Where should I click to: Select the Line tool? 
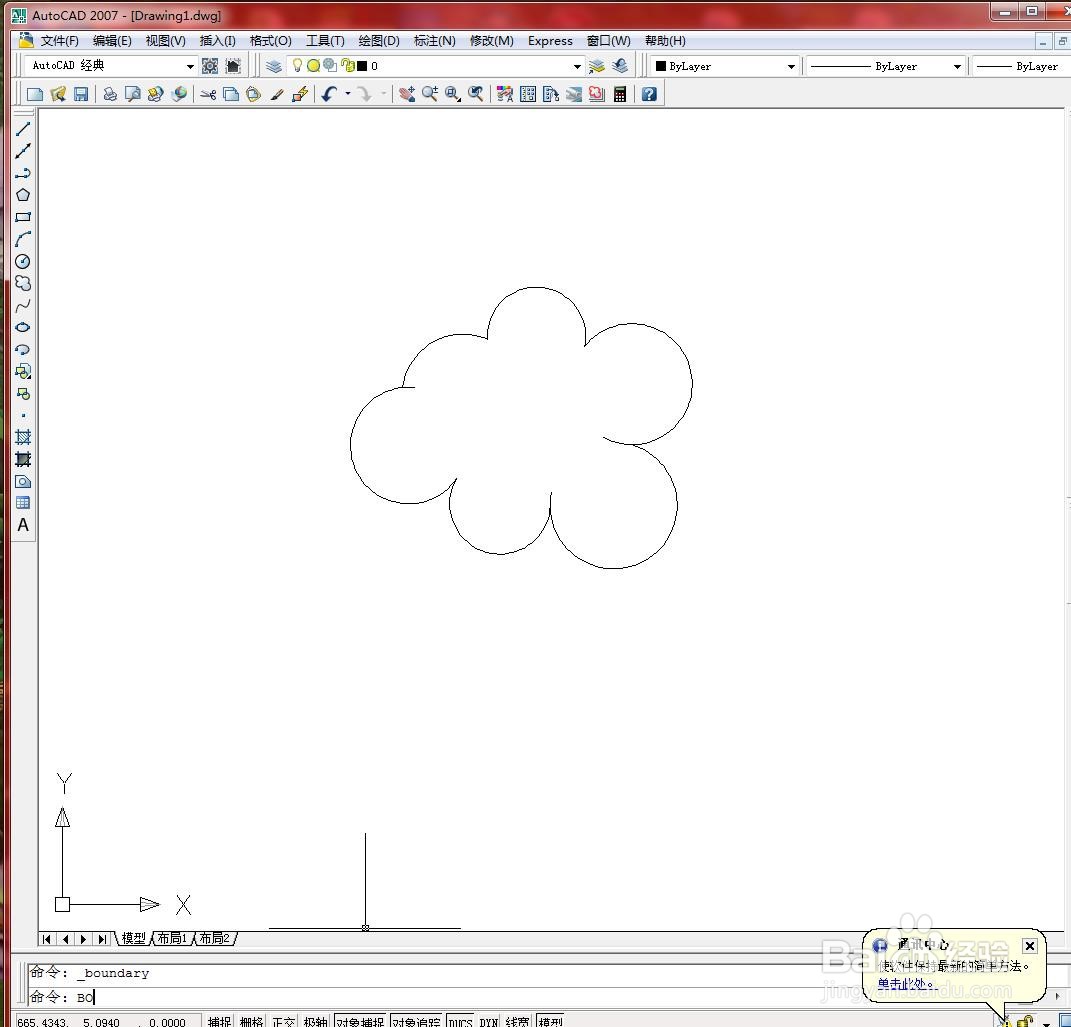click(x=23, y=129)
